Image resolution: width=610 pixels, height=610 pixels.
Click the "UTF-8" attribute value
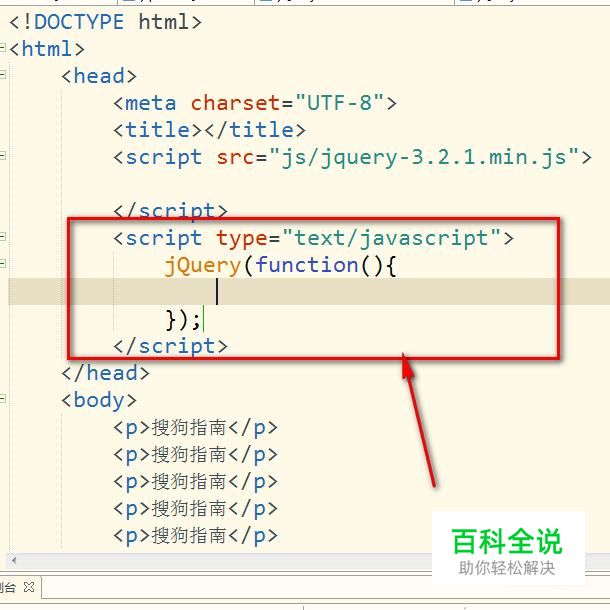click(x=339, y=103)
